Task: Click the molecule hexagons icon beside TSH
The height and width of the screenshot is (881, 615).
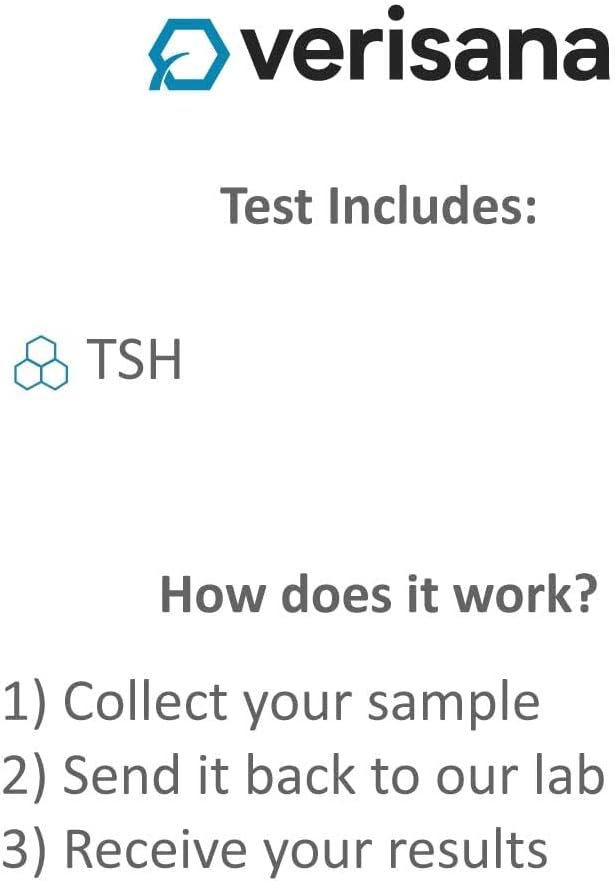Action: [41, 362]
